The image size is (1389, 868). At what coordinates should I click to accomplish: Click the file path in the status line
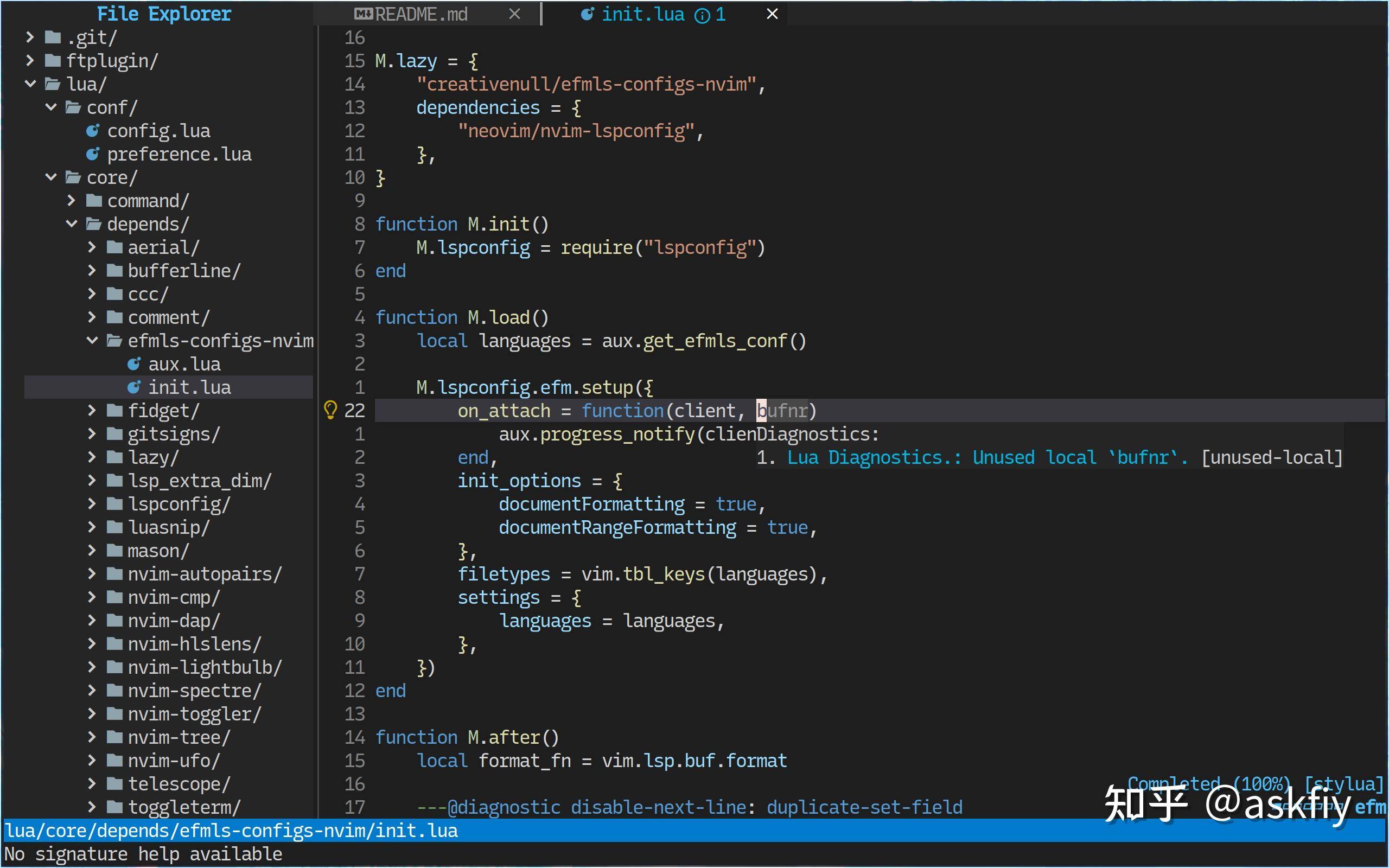point(231,831)
